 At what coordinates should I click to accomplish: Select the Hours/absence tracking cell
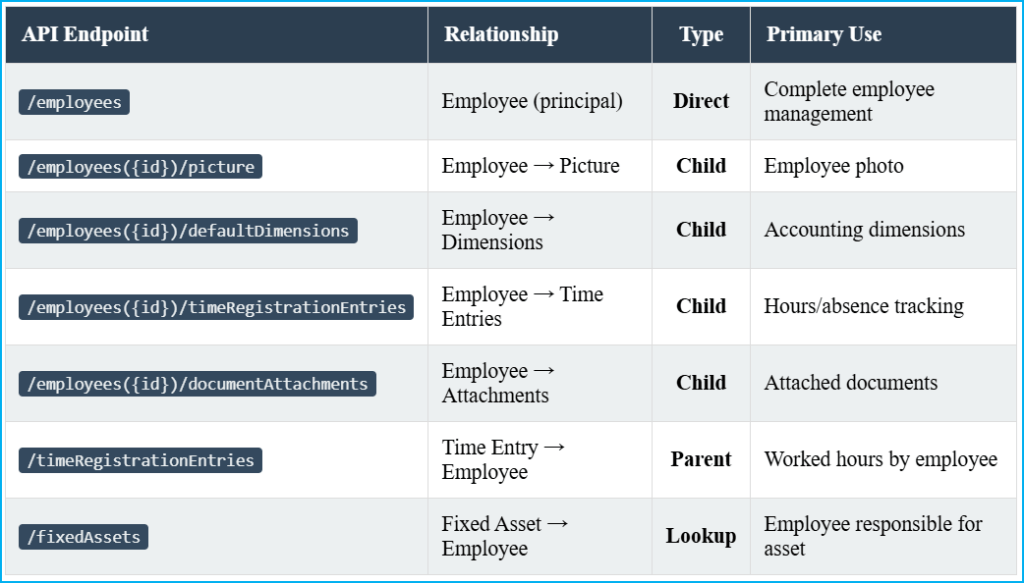tap(864, 307)
